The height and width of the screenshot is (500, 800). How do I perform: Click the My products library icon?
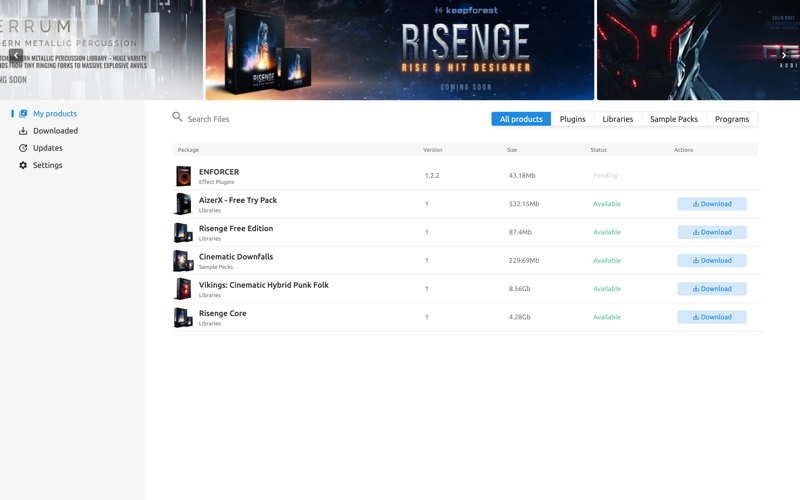23,114
